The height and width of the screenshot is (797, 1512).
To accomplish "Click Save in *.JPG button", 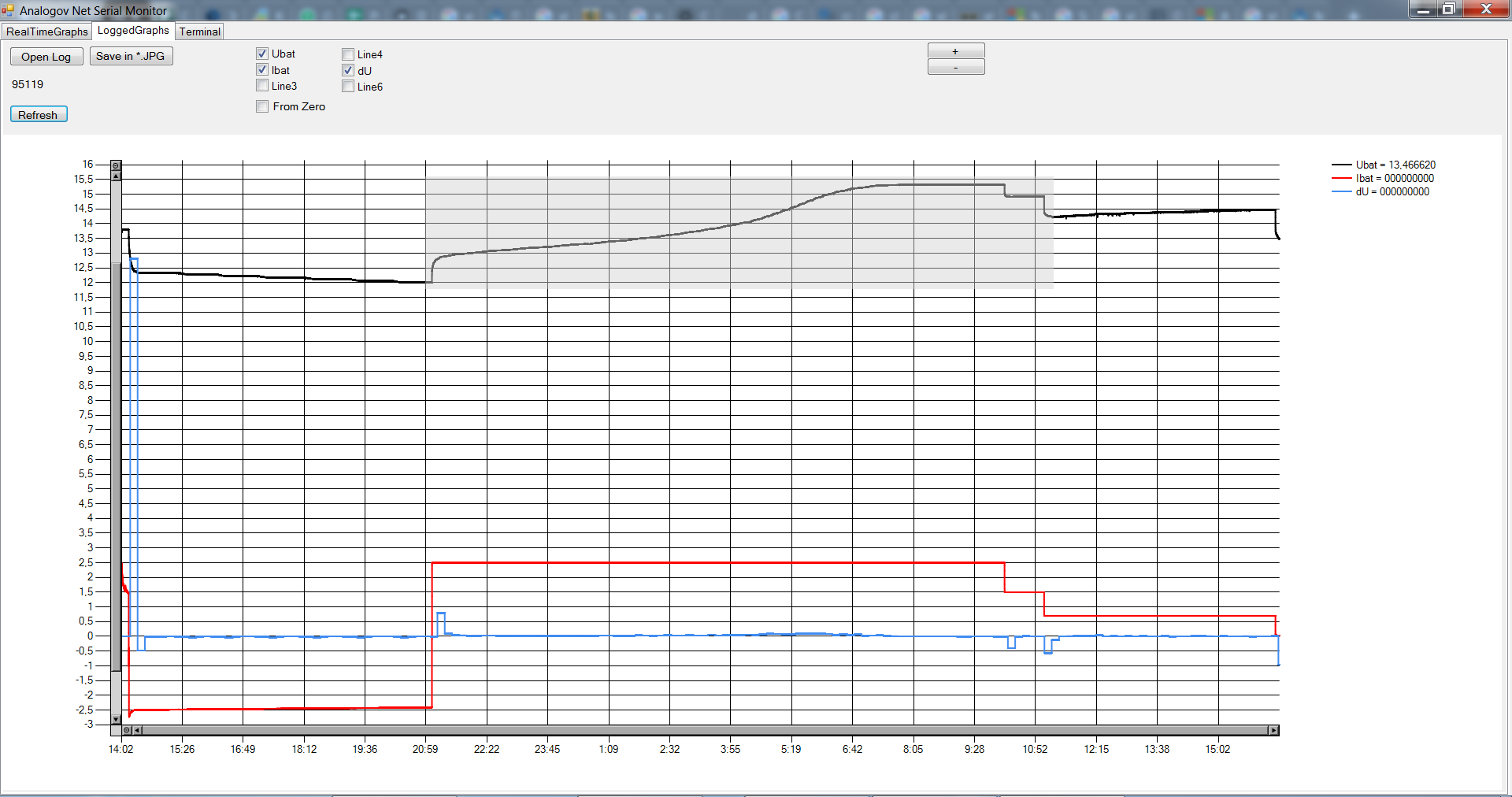I will [x=131, y=56].
